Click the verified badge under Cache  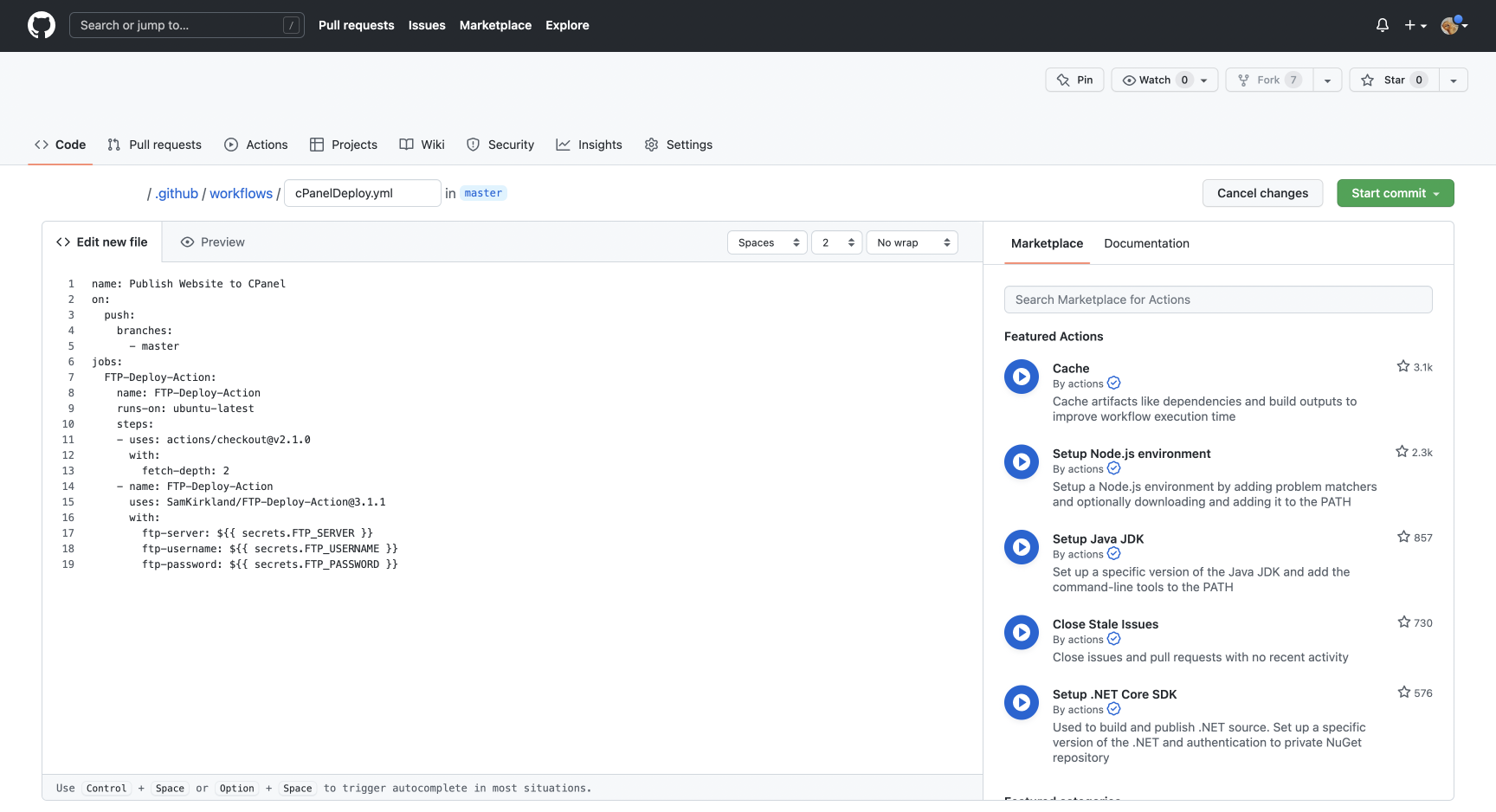click(x=1114, y=383)
